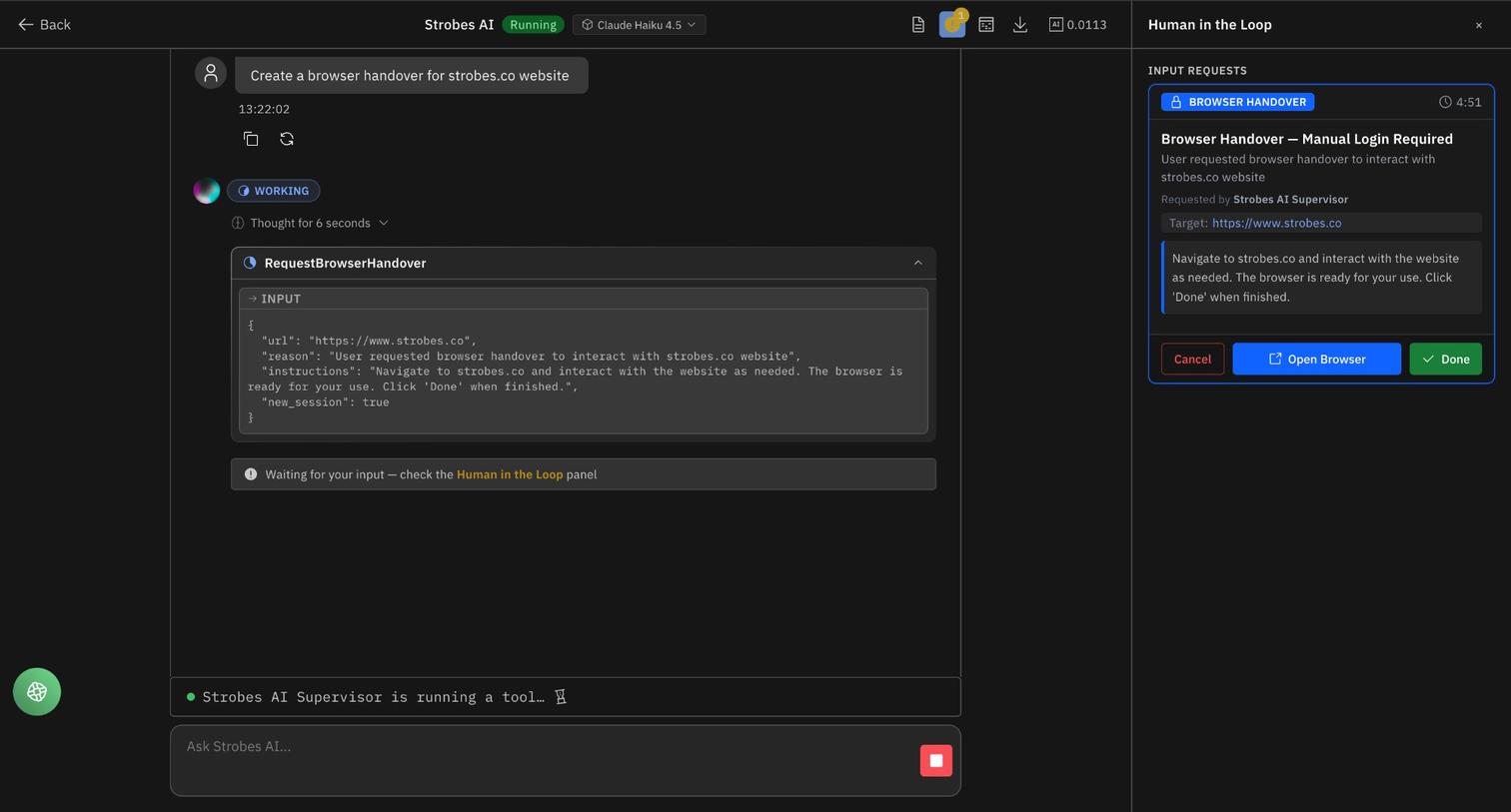Mark the handover as Done

pyautogui.click(x=1445, y=360)
